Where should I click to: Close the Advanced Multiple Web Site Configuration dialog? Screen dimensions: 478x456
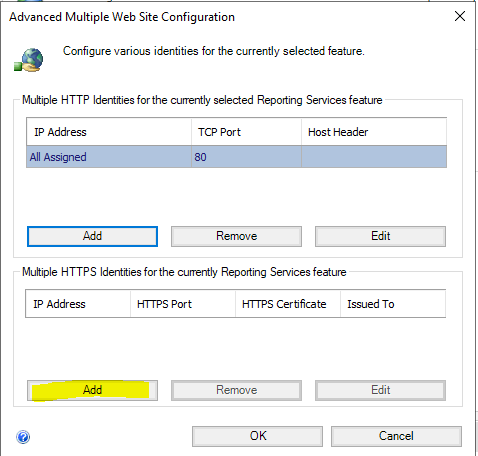click(460, 16)
